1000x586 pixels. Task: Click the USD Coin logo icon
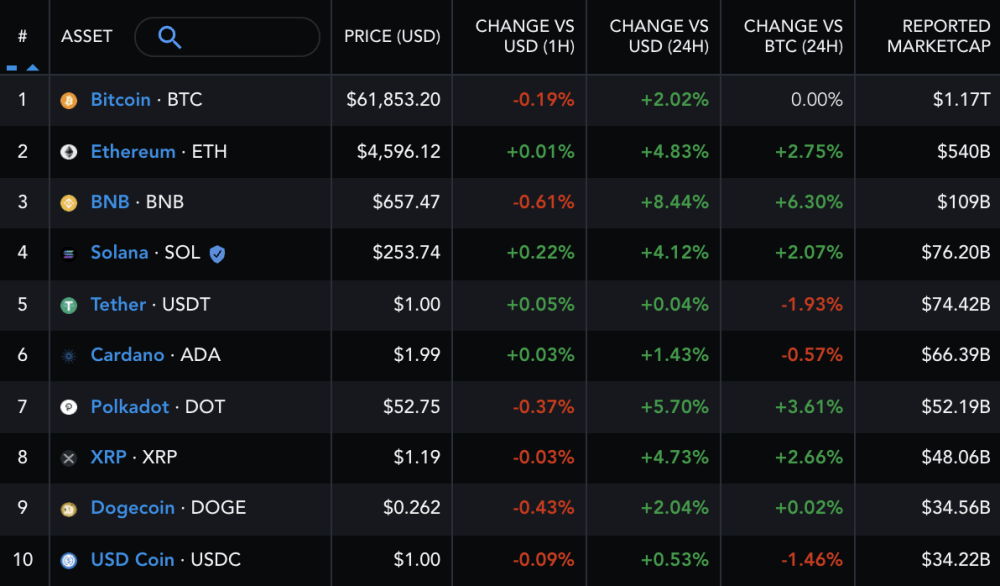tap(69, 560)
